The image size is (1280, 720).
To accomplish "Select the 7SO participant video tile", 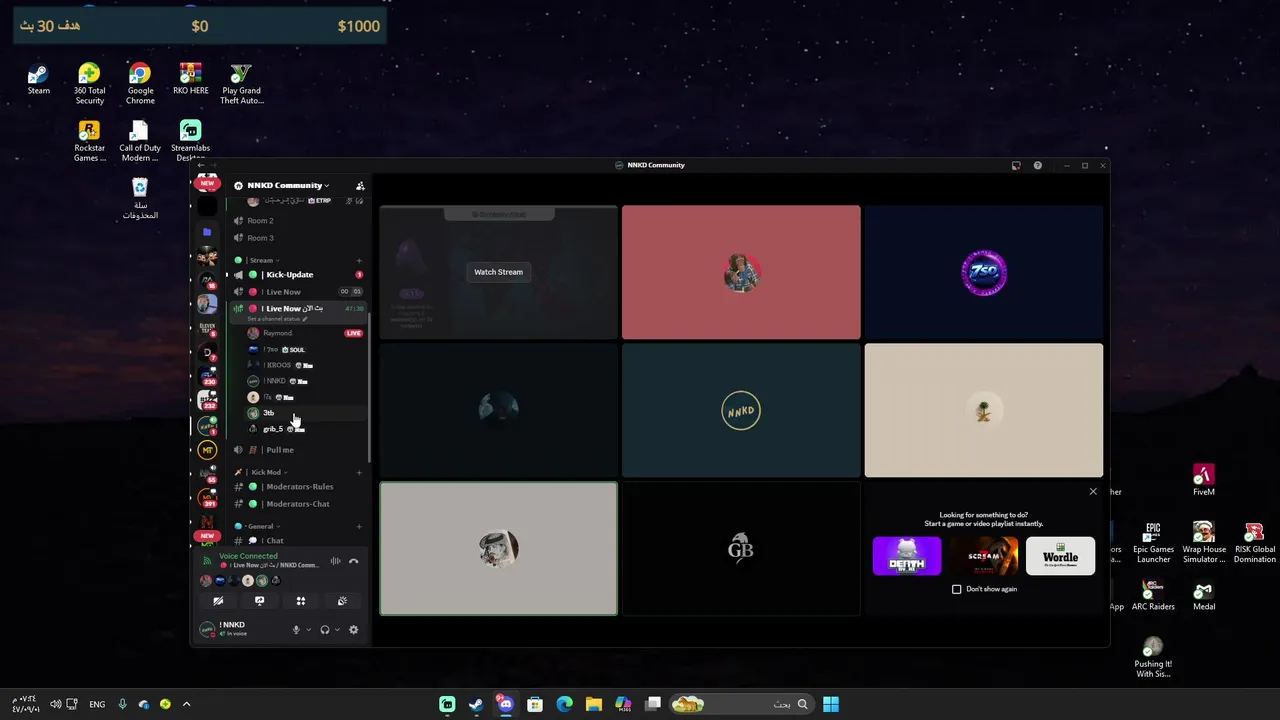I will (984, 272).
